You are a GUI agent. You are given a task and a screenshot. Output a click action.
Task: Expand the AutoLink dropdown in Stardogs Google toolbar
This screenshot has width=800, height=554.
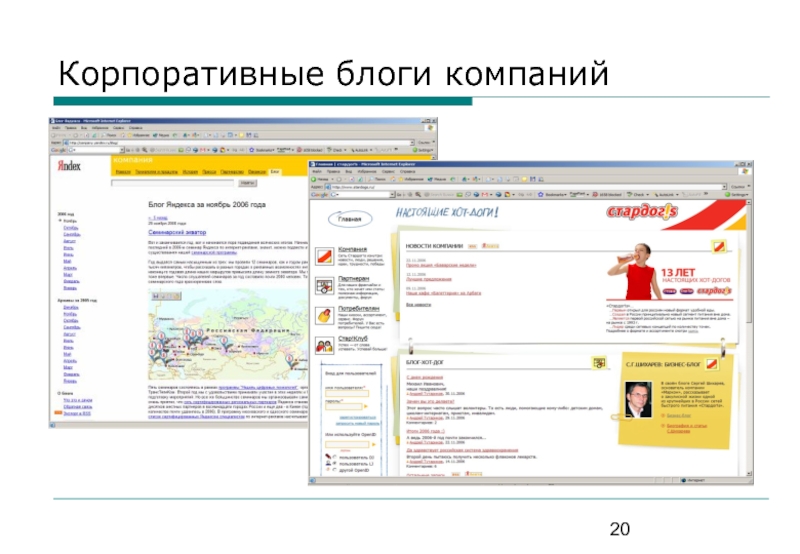tap(677, 195)
